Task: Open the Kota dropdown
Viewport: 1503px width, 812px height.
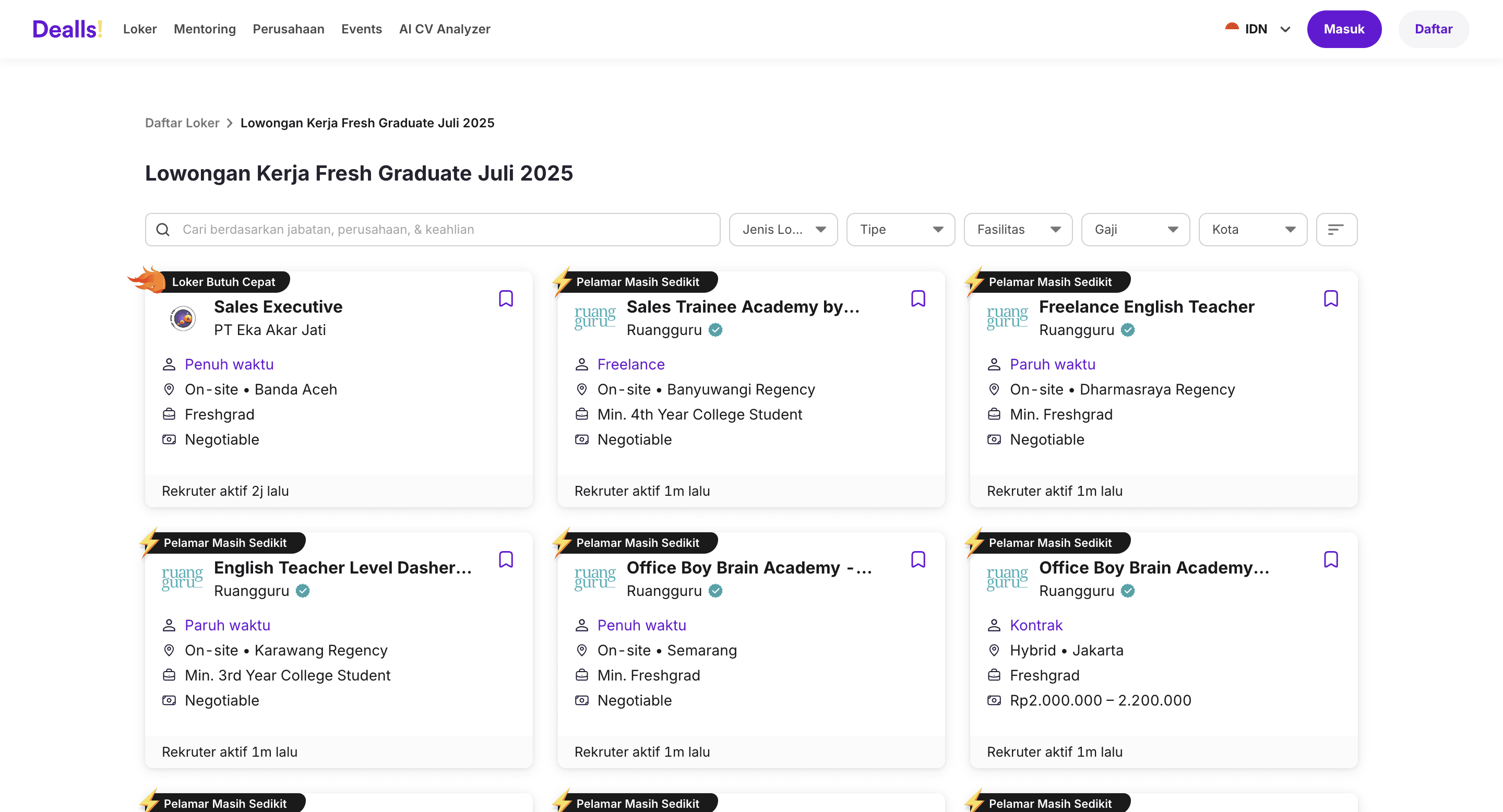Action: pos(1252,229)
